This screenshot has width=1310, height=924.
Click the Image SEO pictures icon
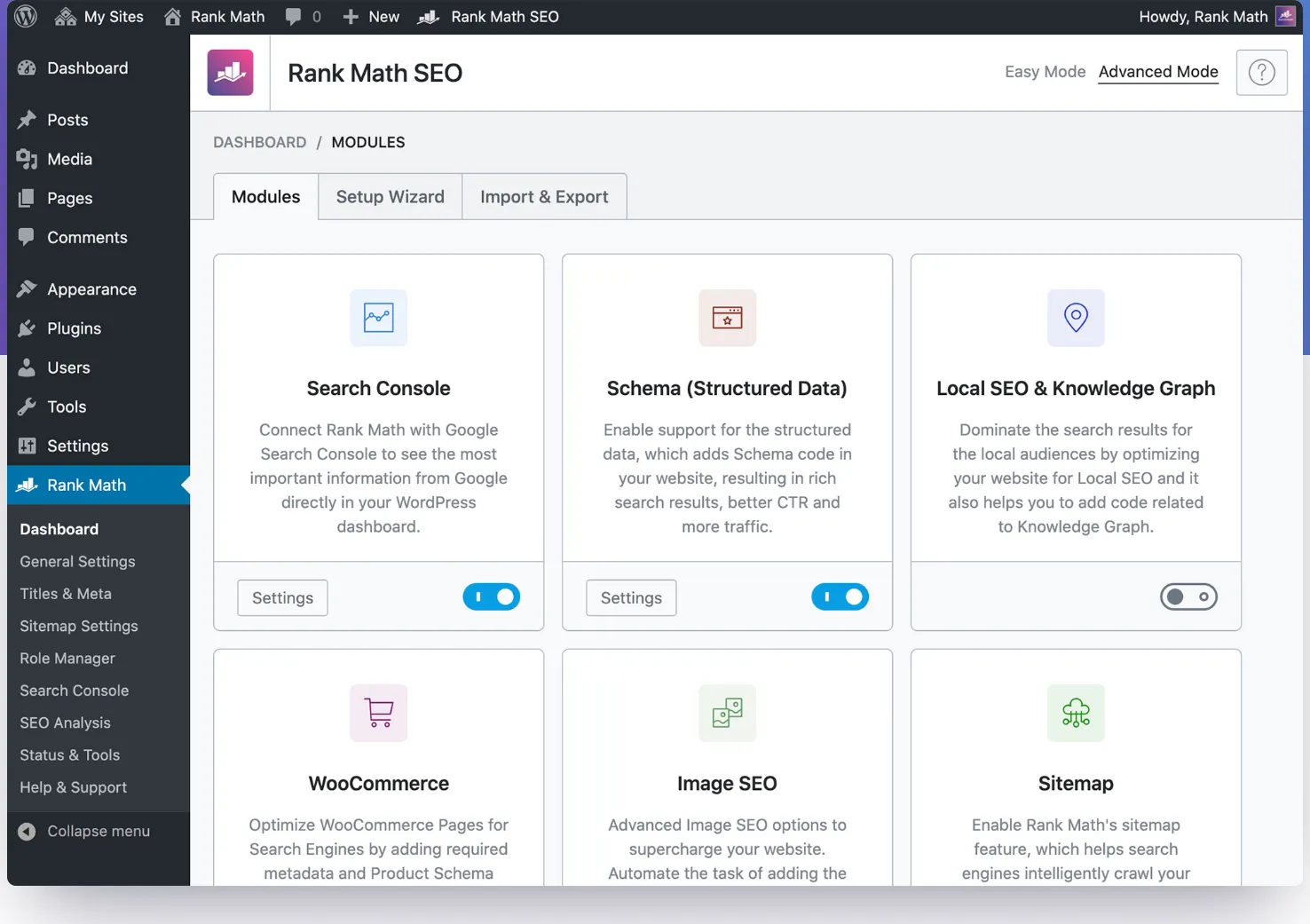point(728,713)
